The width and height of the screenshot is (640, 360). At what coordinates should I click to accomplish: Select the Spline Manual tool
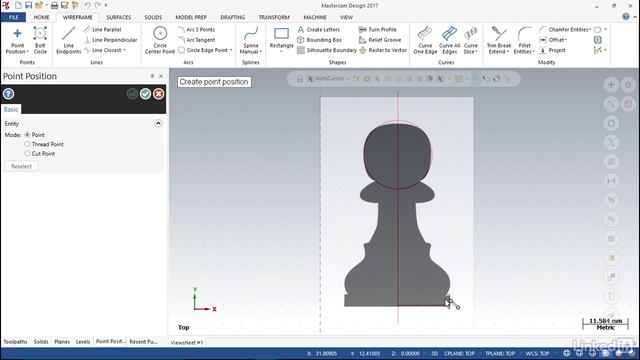point(251,41)
